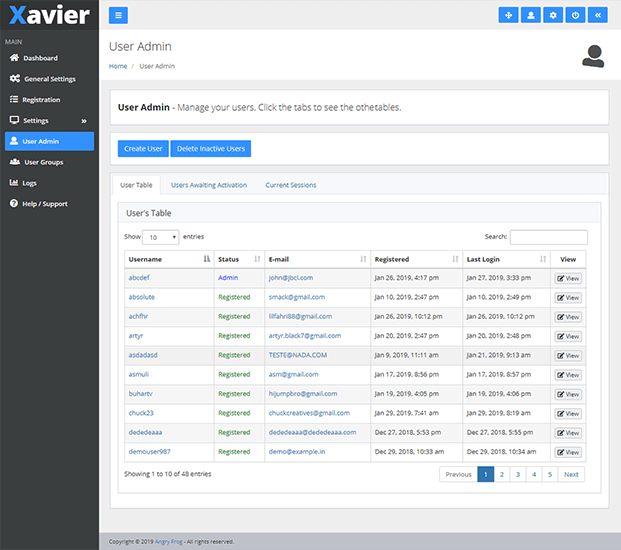Viewport: 621px width, 550px height.
Task: Go to pagination page 2
Action: click(x=502, y=474)
